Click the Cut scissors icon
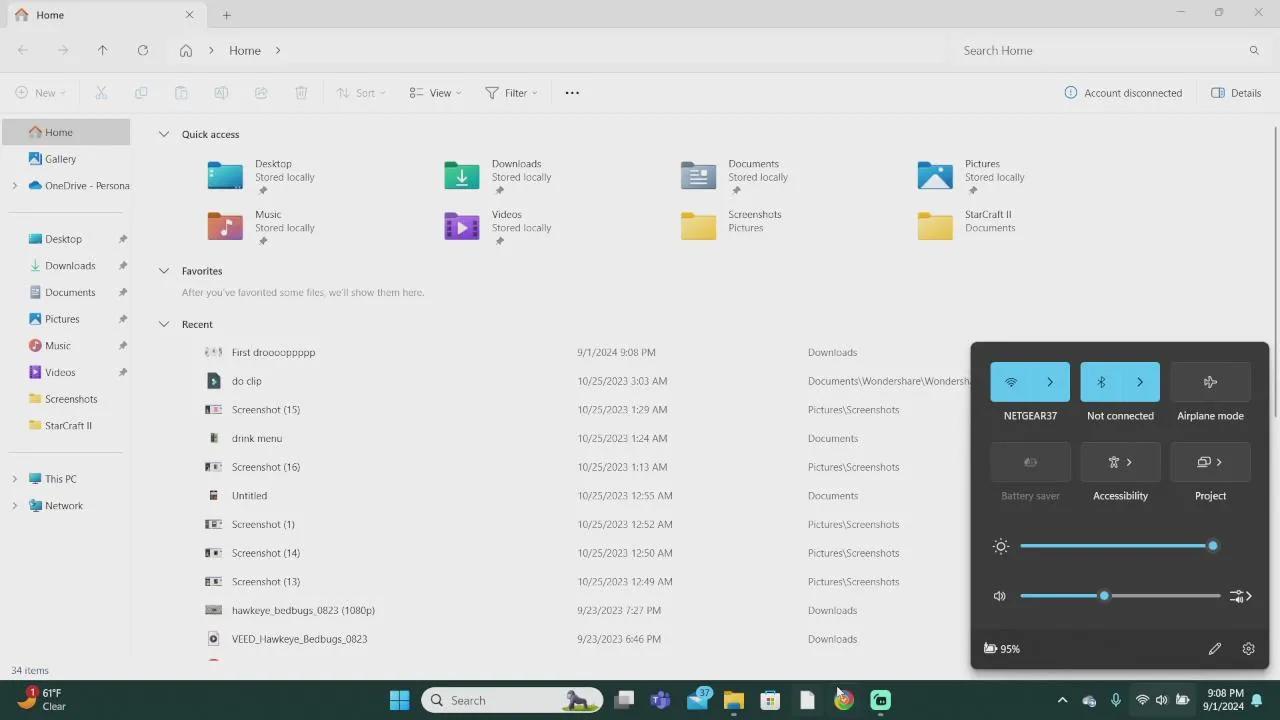This screenshot has height=720, width=1280. (101, 93)
